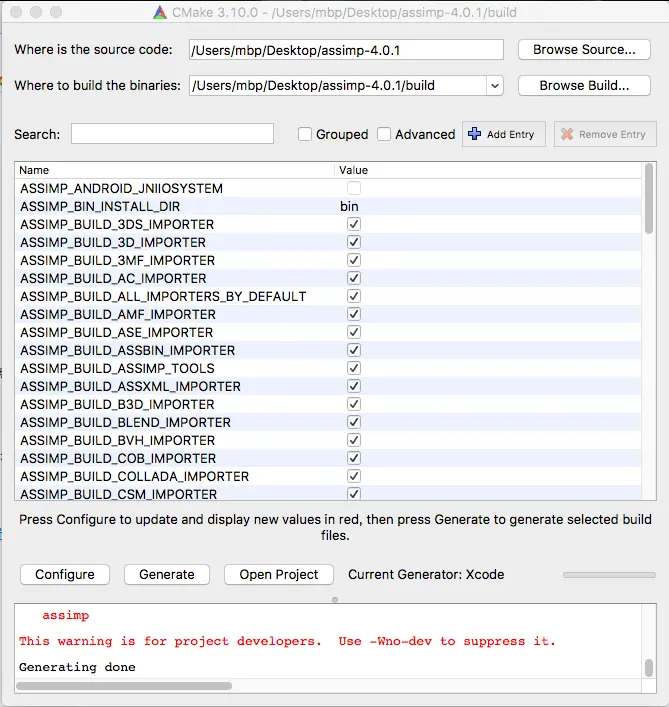669x707 pixels.
Task: Select ASSIMP_BUILD_BLEND_IMPORTER row name
Action: 125,422
